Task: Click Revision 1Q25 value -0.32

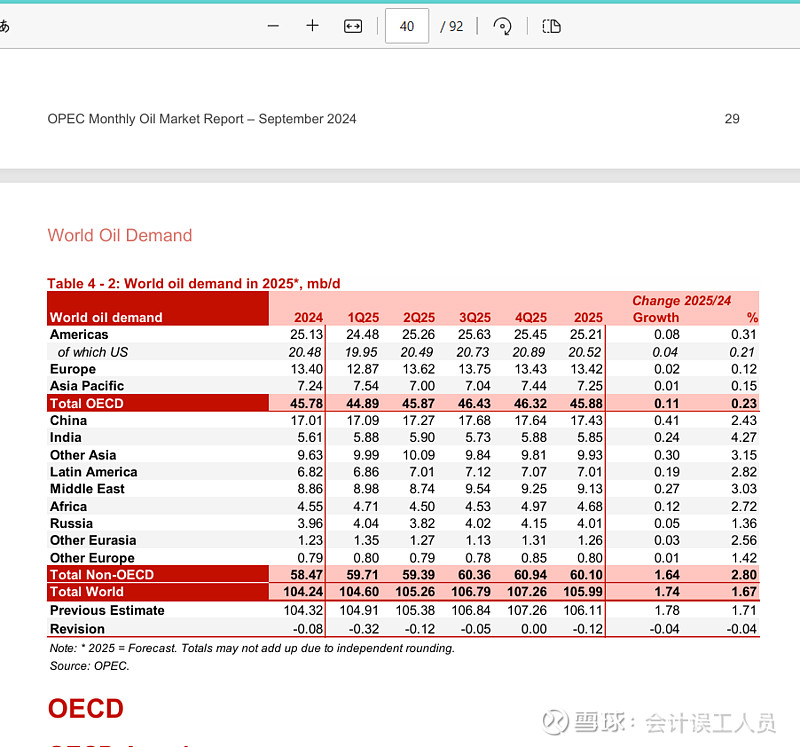Action: pos(364,629)
